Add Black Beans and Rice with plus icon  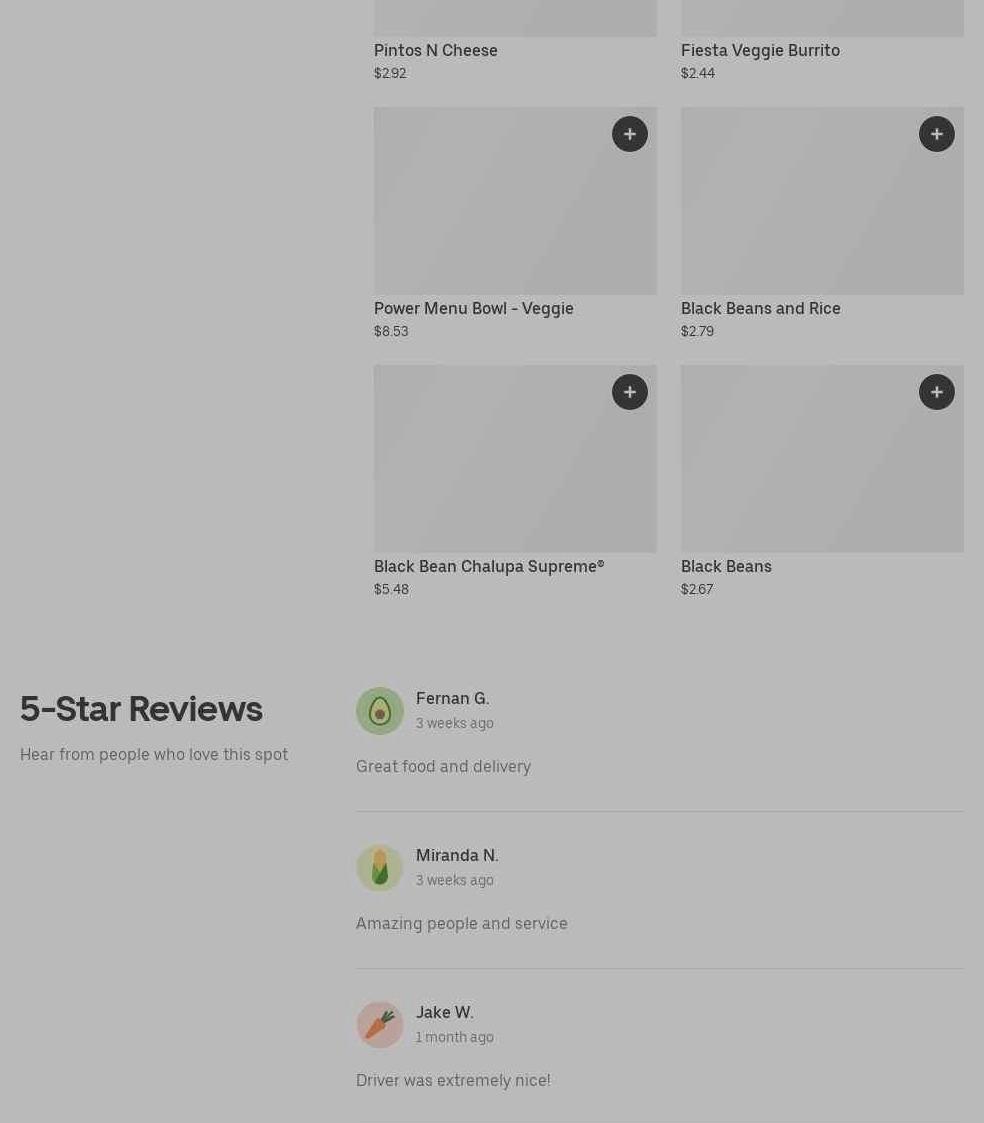coord(937,134)
